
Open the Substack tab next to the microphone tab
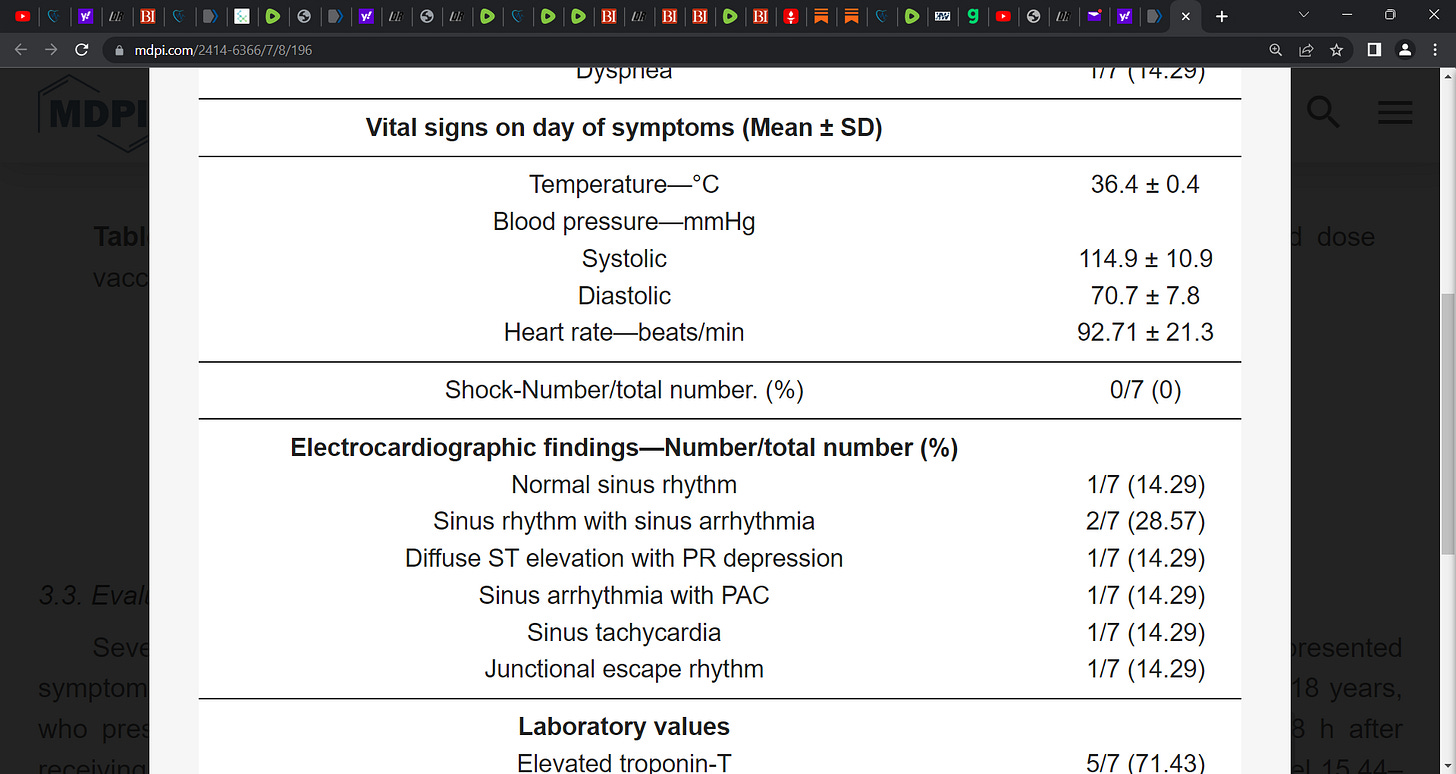pos(820,16)
